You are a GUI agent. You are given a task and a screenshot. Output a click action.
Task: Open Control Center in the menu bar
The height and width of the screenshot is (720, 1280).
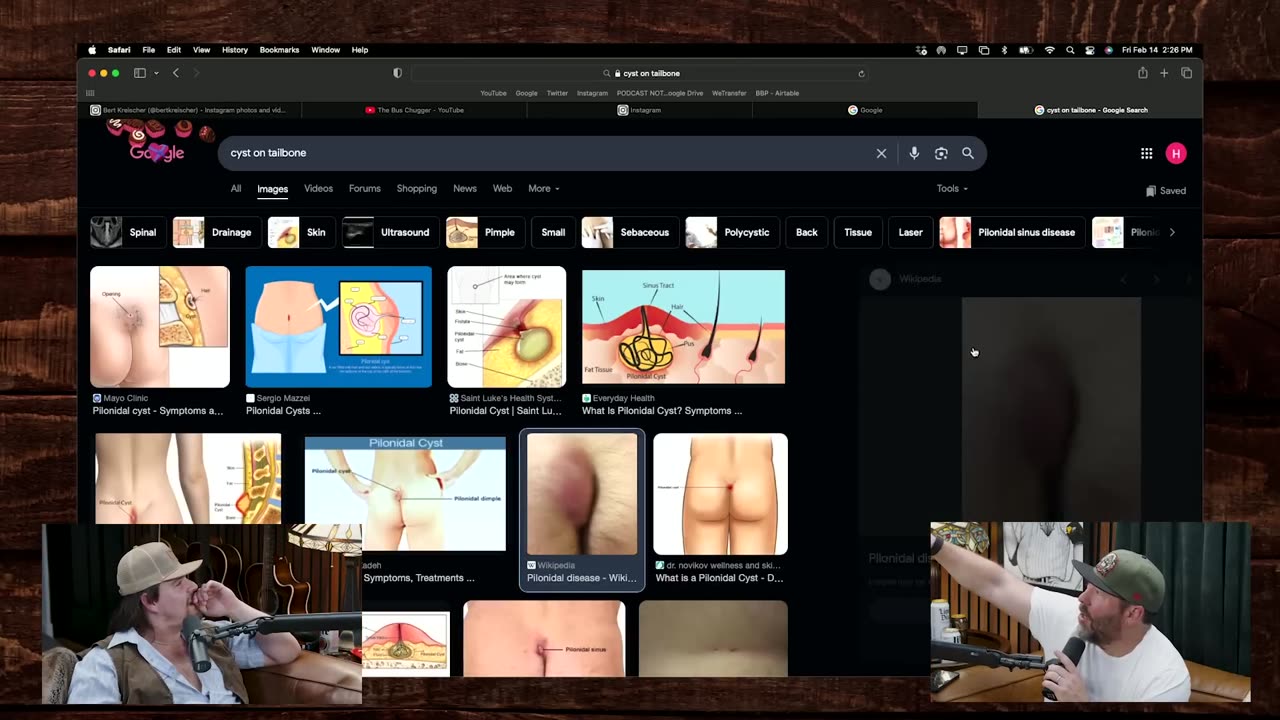1090,50
